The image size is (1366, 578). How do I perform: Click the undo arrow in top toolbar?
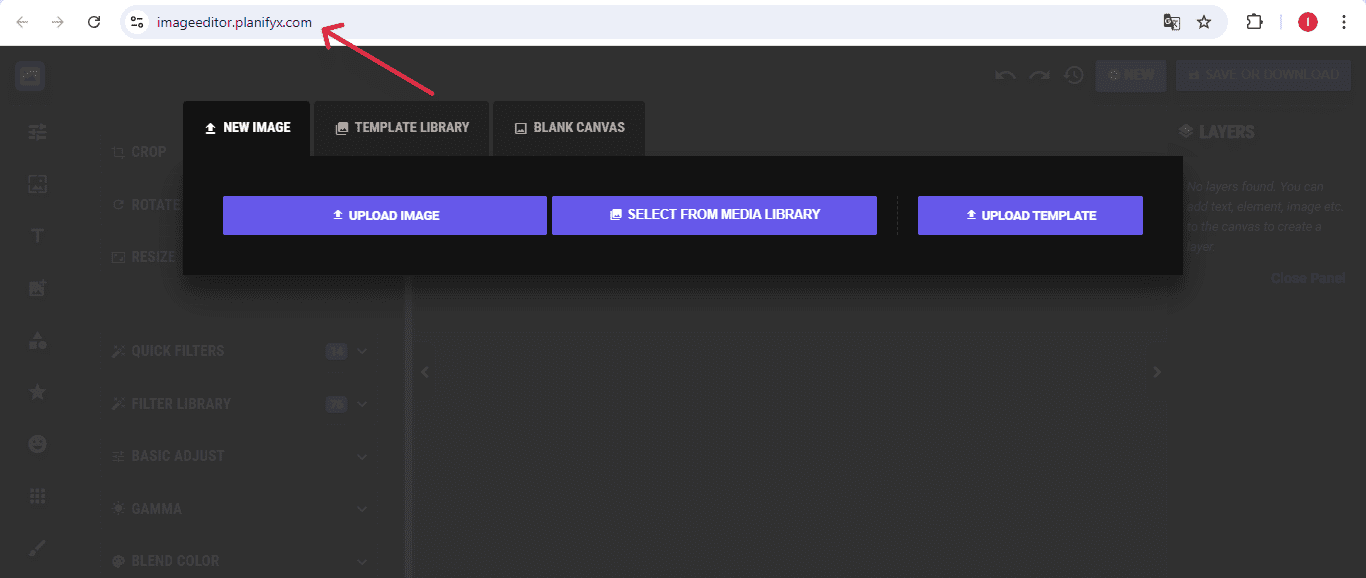click(x=1005, y=75)
